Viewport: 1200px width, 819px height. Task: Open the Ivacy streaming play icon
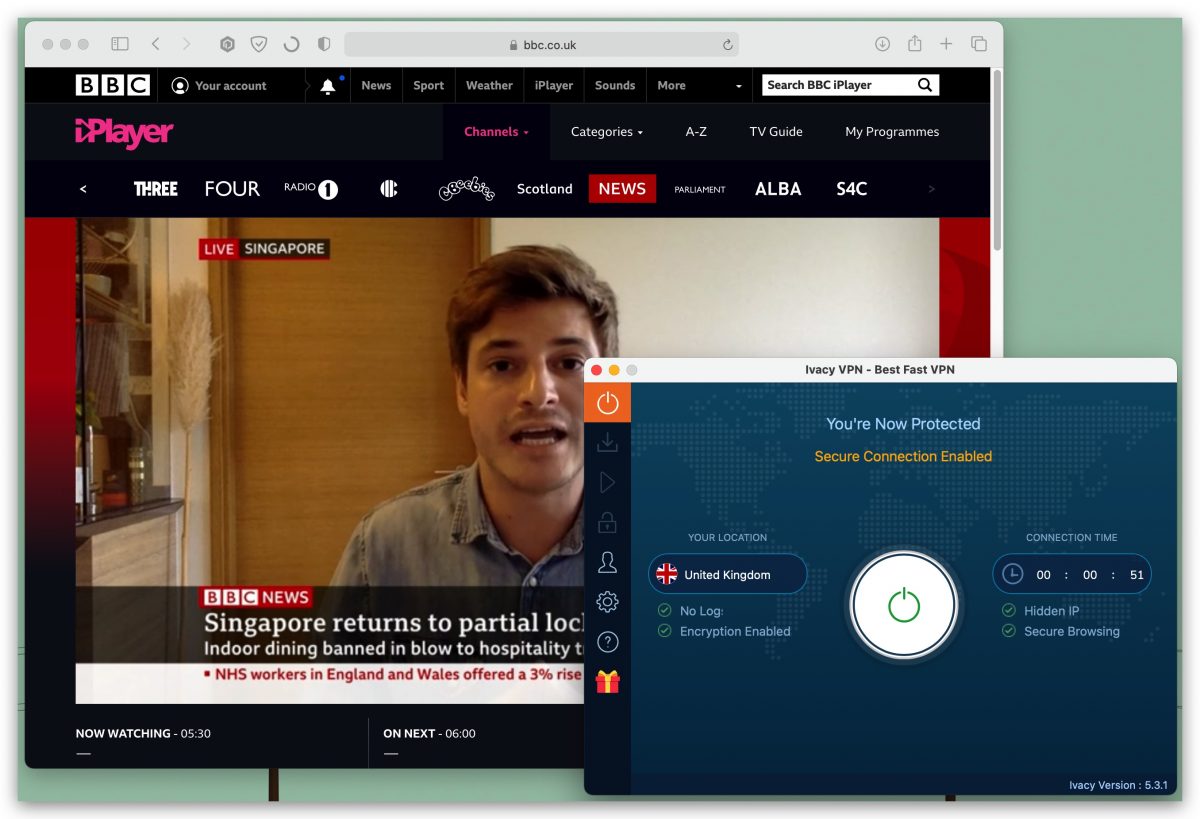tap(607, 483)
